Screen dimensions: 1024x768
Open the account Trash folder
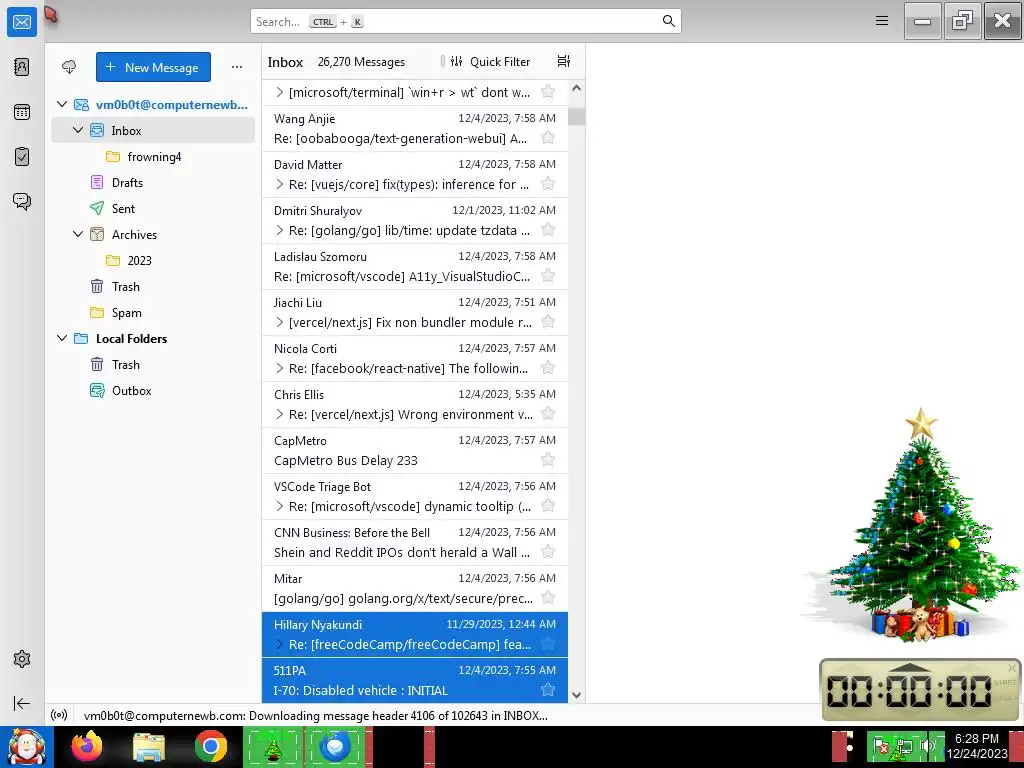pyautogui.click(x=153, y=287)
